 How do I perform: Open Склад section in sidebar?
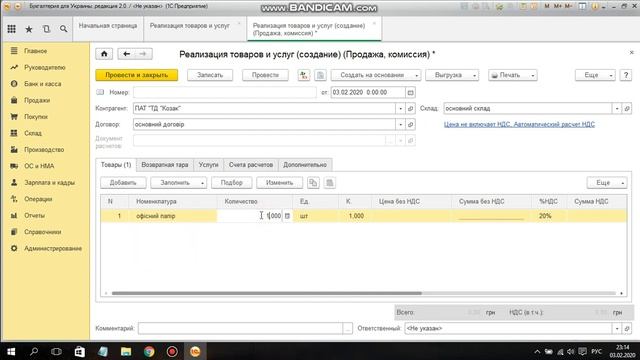[33, 133]
